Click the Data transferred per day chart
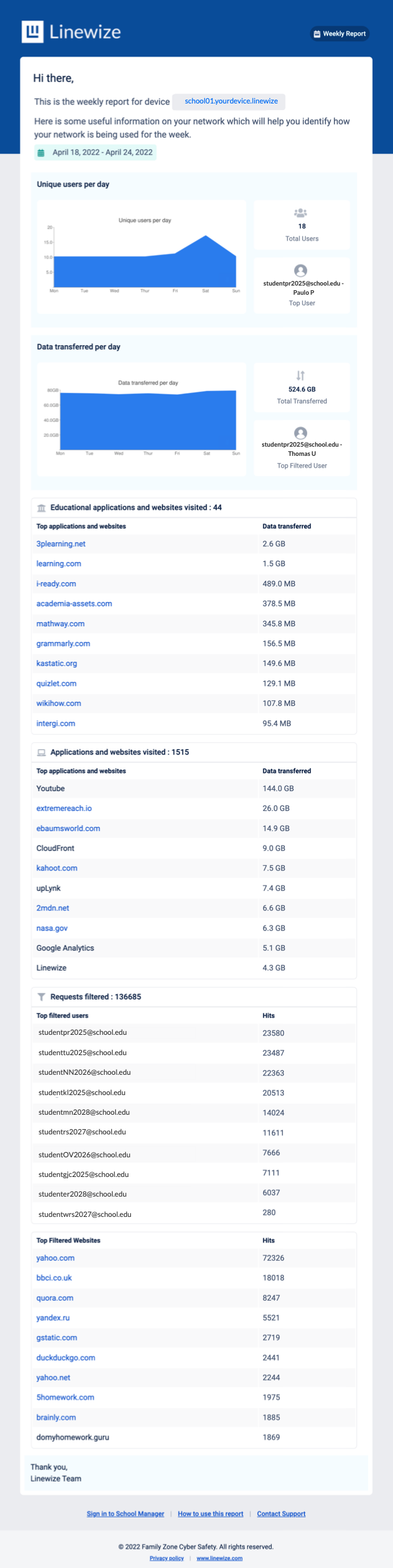Screen dimensions: 393x1568 point(141,419)
